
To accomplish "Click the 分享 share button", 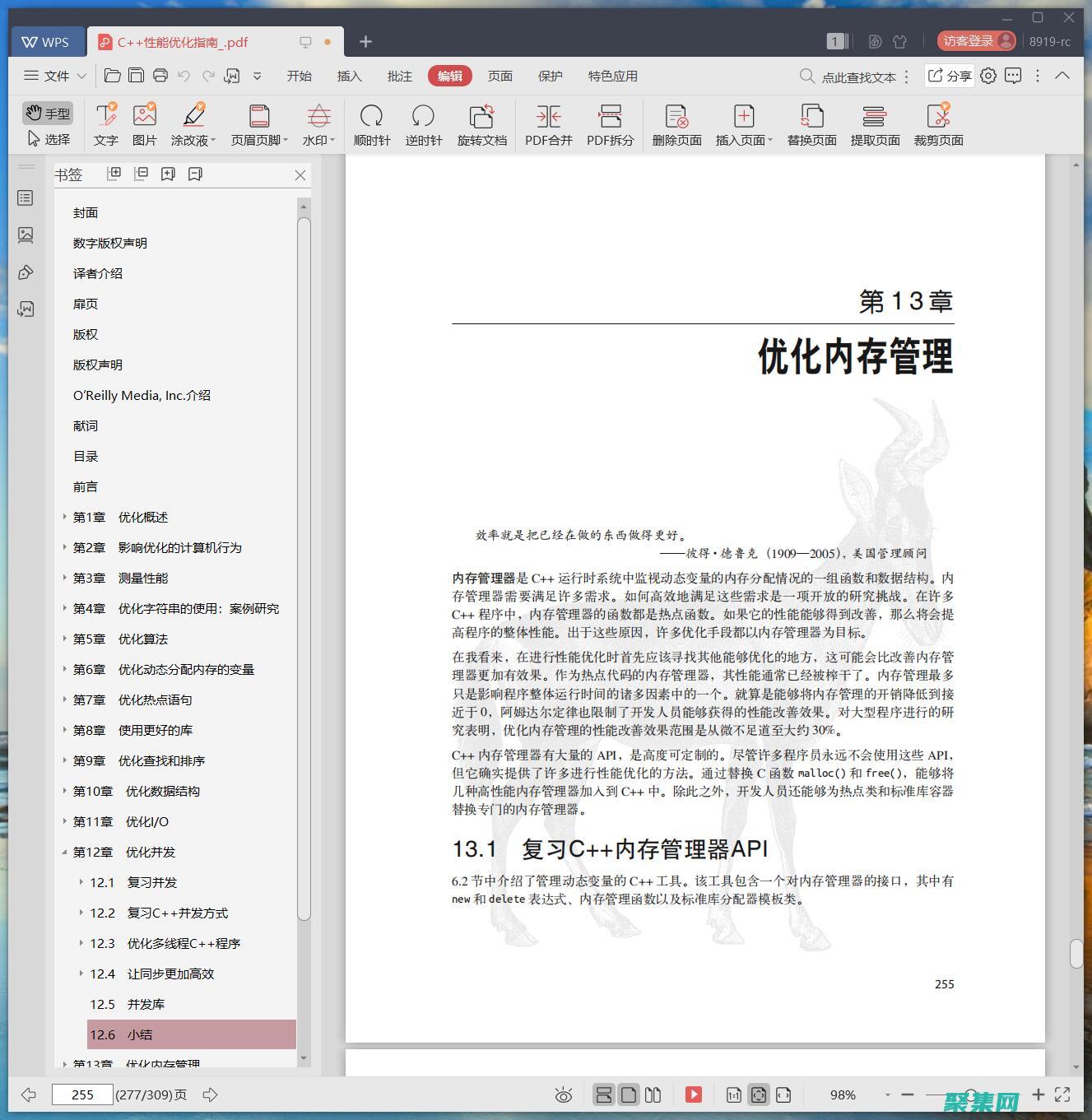I will (950, 76).
